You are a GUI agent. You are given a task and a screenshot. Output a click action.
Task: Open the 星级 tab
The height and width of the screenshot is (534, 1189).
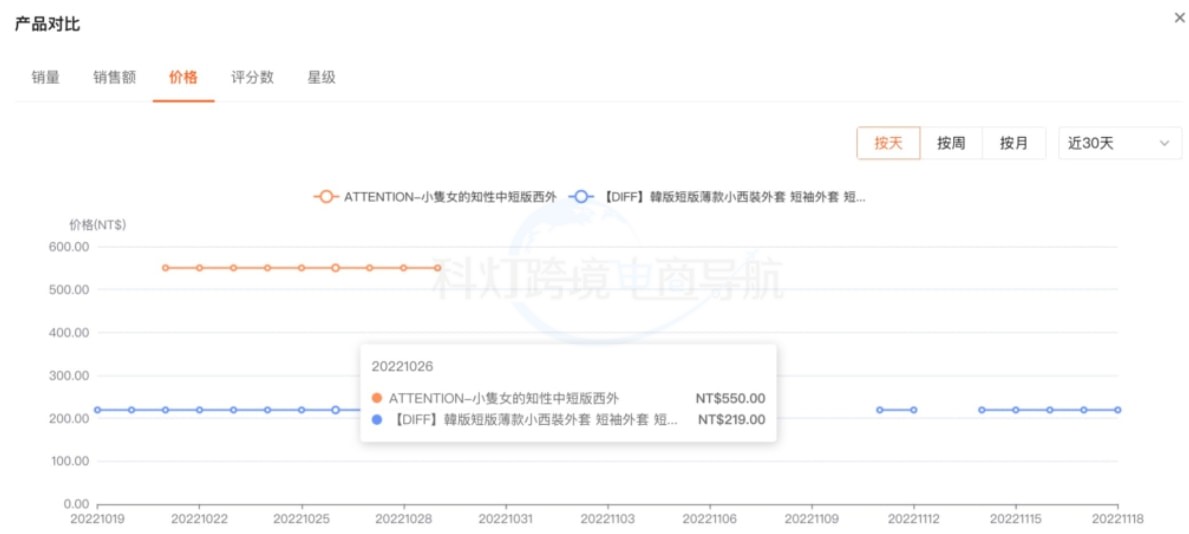322,77
